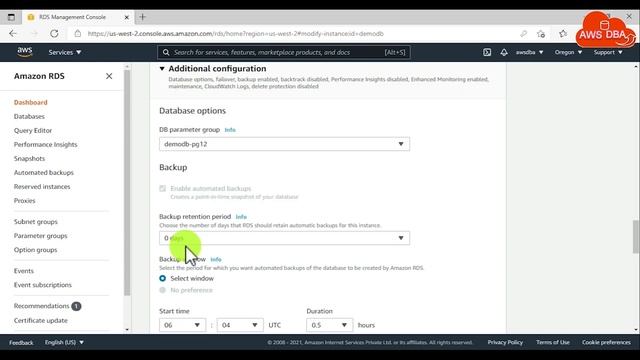
Task: Open Automated backups in sidebar
Action: (44, 173)
